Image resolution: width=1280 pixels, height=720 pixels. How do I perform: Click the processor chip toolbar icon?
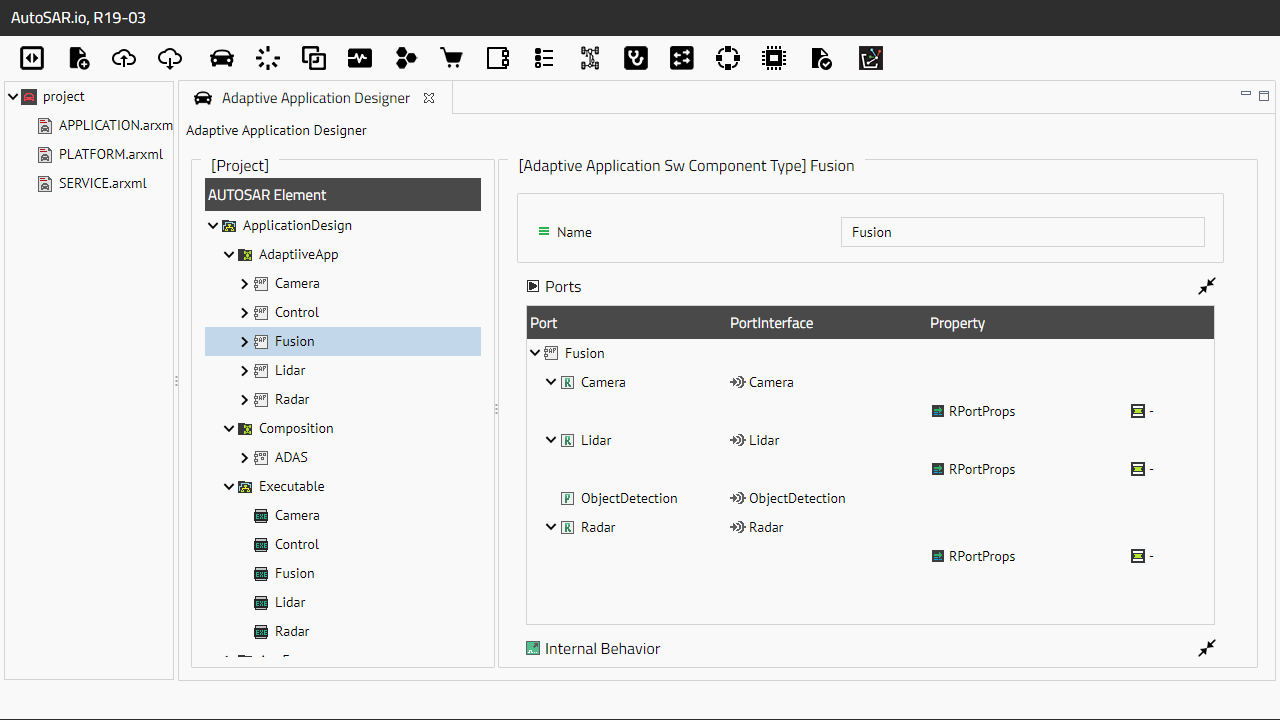click(x=774, y=58)
